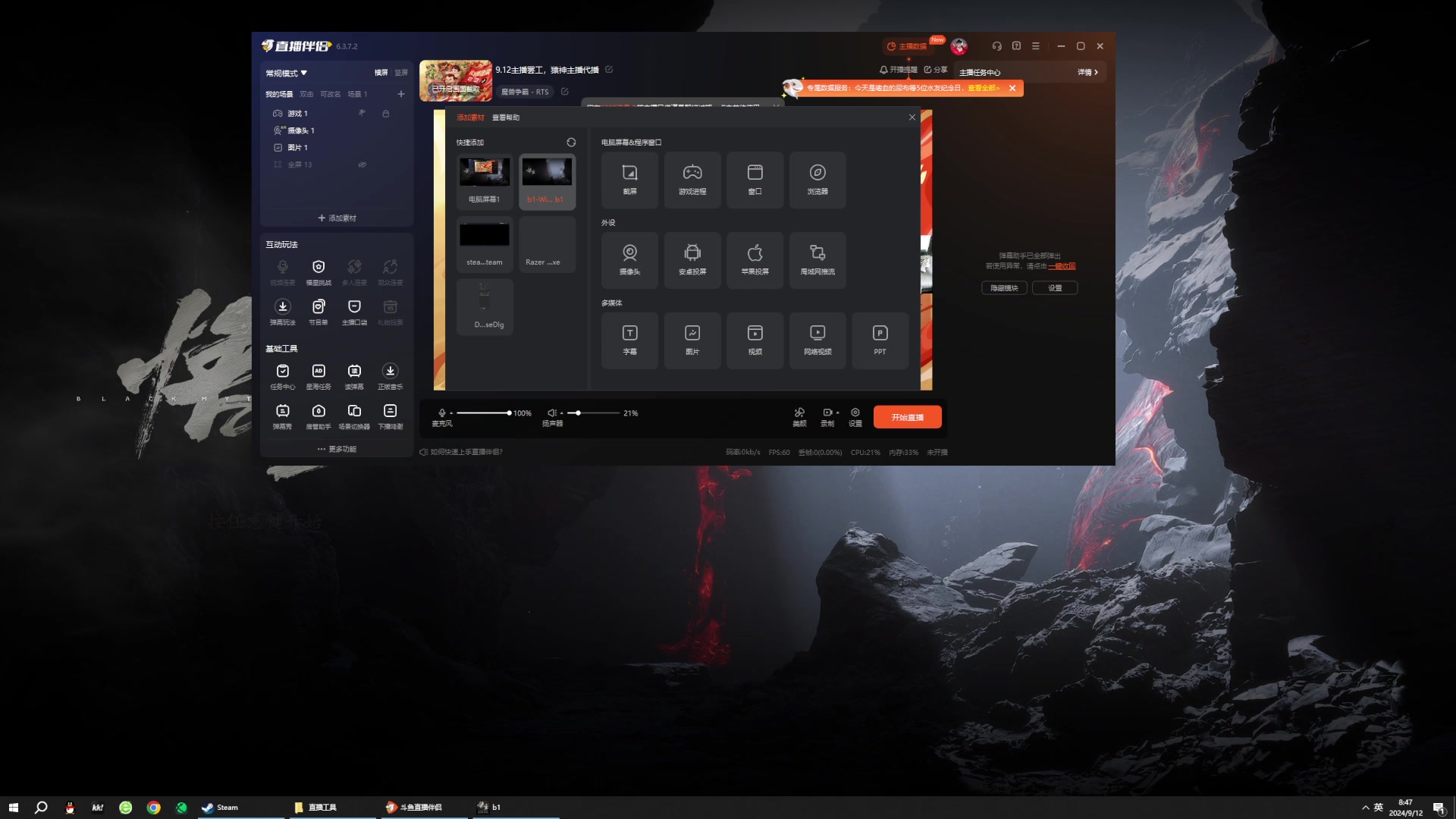Open 设置 settings next to record button
1456x819 pixels.
coord(855,417)
